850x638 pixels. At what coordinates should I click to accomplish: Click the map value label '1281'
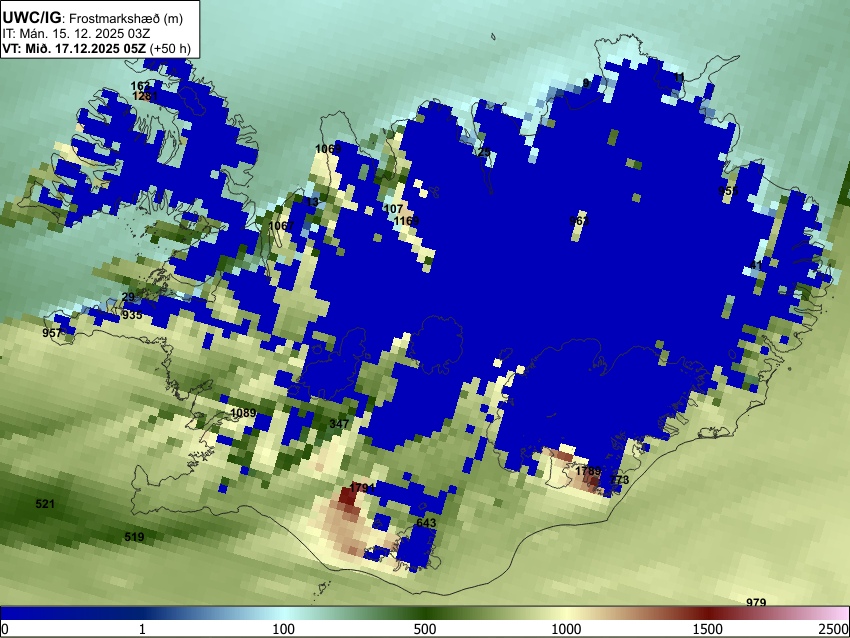(145, 96)
